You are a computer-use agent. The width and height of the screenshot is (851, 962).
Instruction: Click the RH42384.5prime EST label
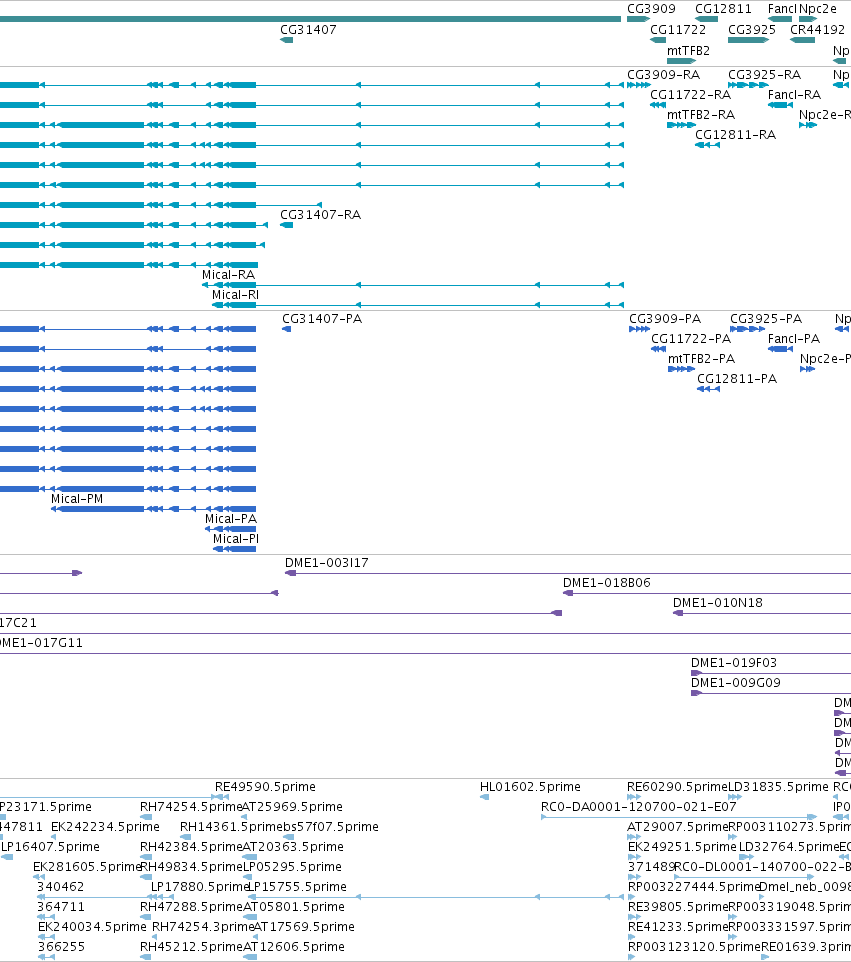[x=191, y=847]
